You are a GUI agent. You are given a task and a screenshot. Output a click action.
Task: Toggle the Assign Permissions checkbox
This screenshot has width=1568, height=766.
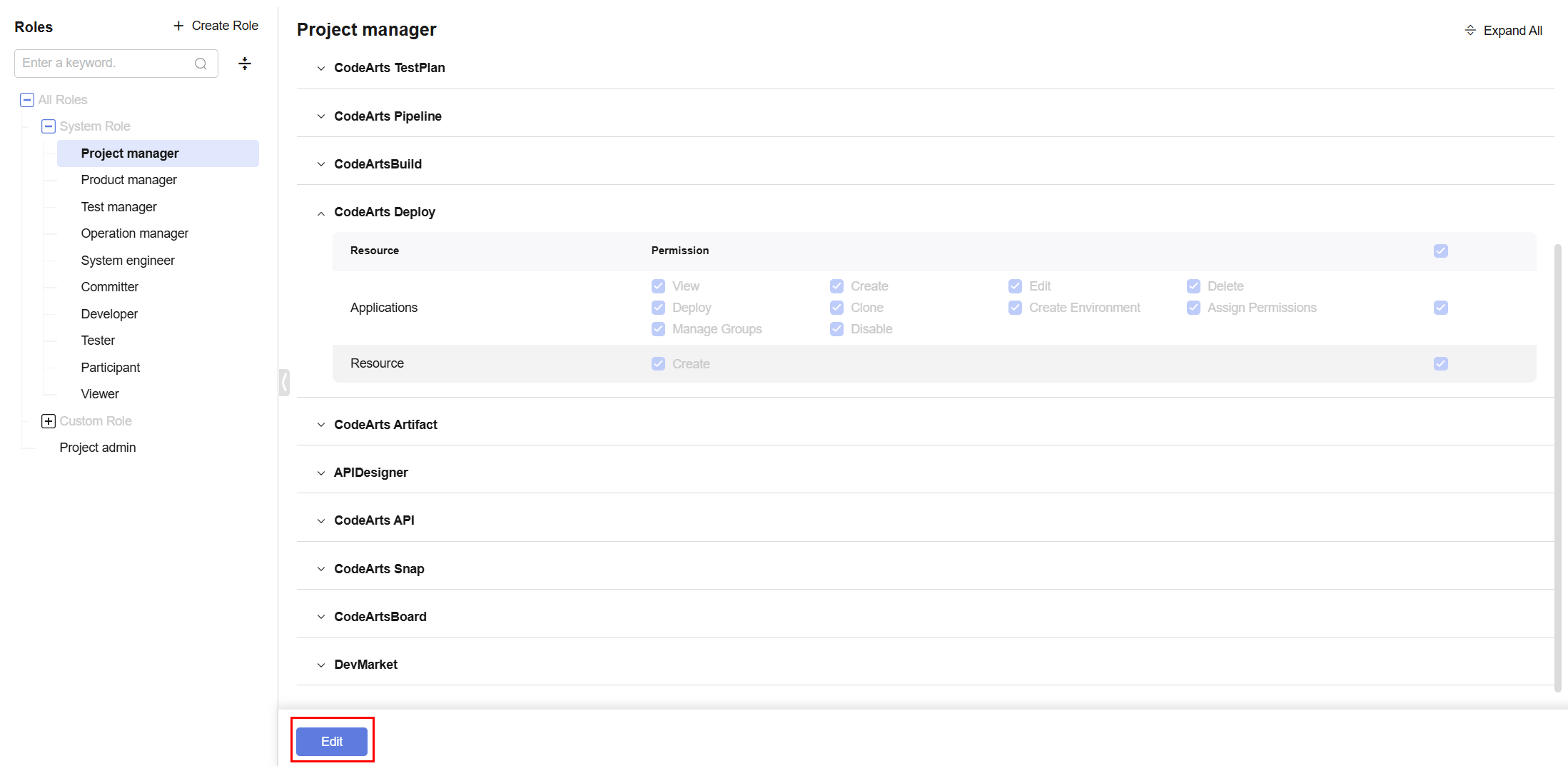click(1193, 308)
